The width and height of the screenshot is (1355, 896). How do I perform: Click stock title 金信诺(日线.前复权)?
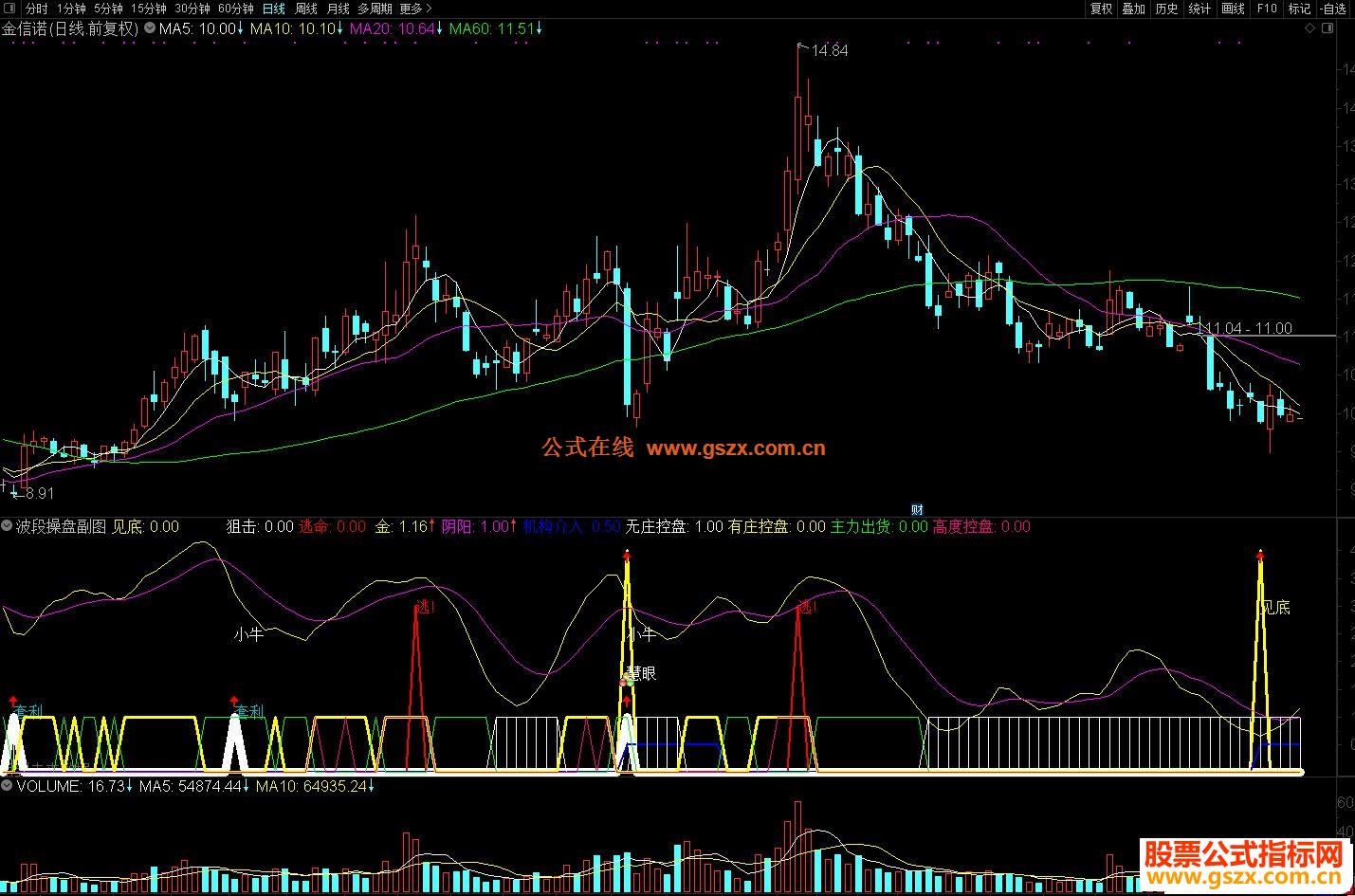coord(70,28)
